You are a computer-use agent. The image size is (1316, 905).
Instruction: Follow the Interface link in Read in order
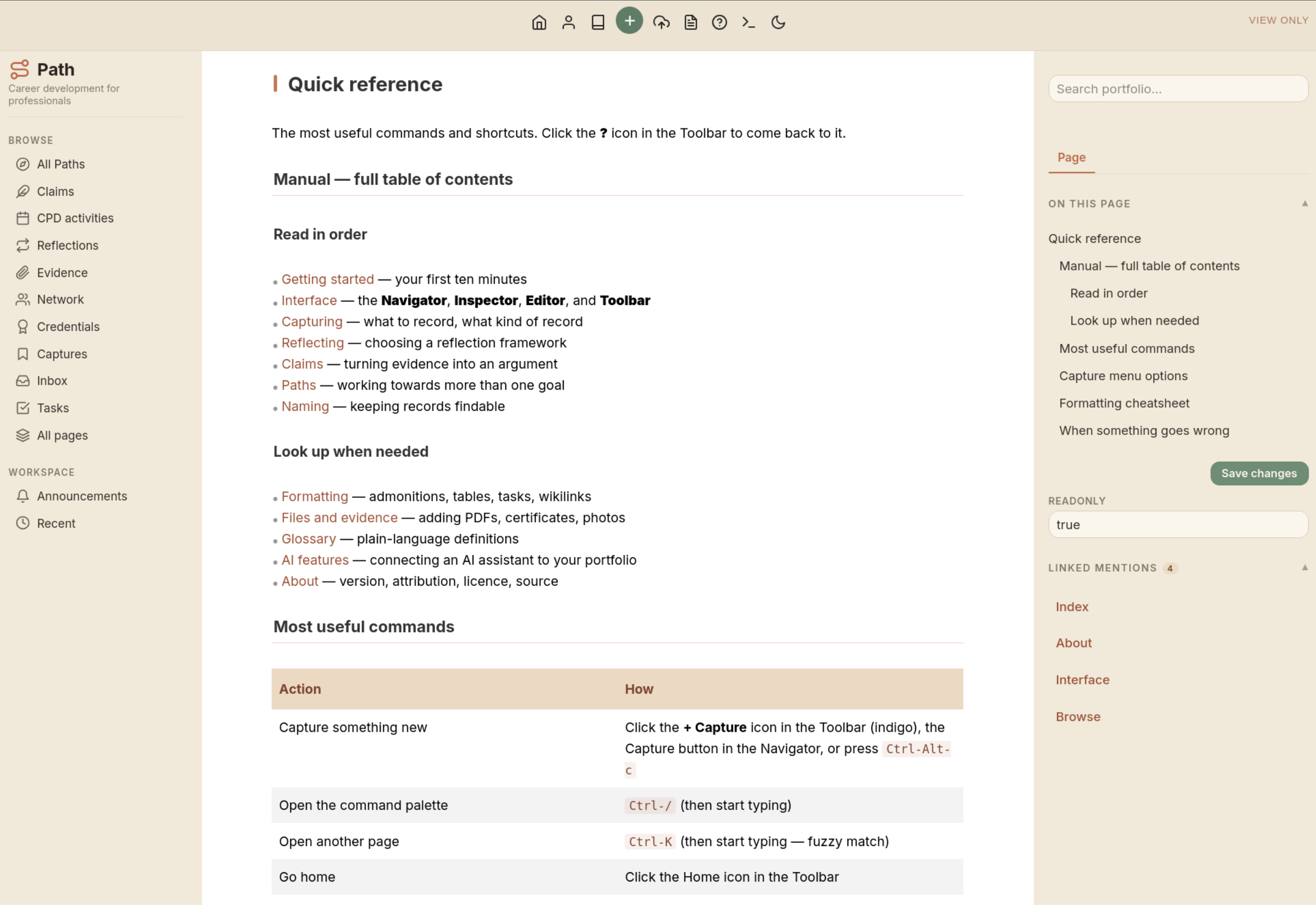click(309, 301)
